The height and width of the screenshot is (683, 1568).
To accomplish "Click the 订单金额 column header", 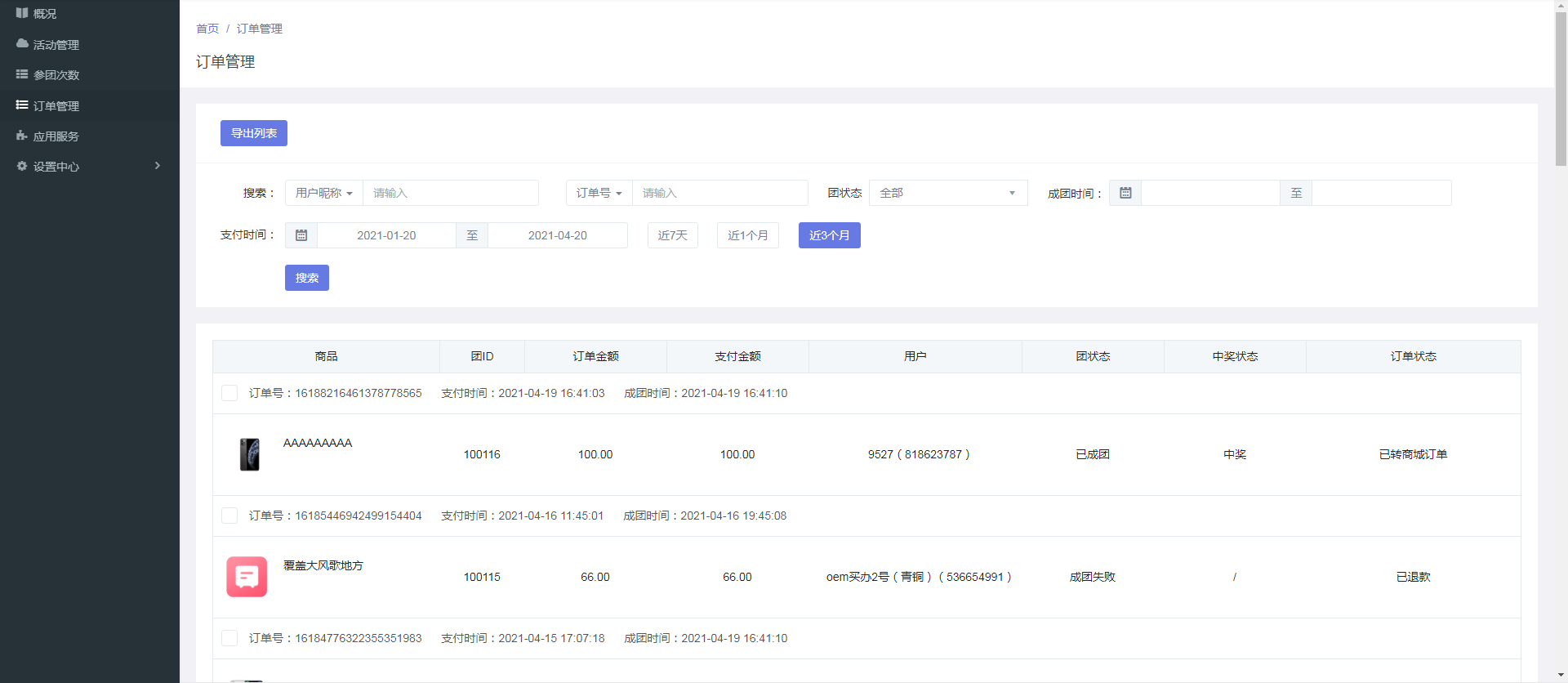I will click(595, 356).
